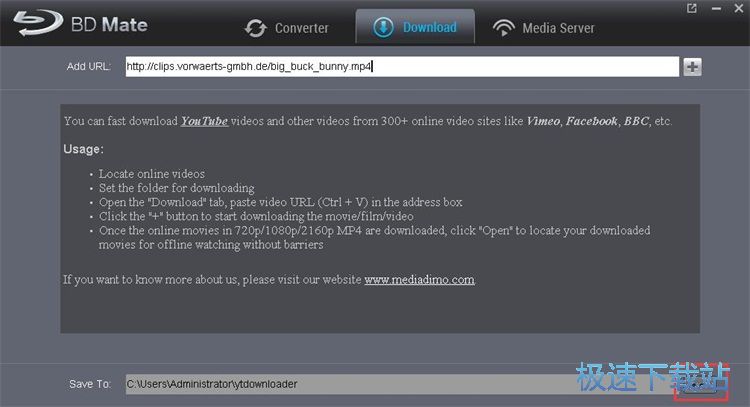Click the 'Usage:' heading text
Viewport: 750px width, 407px height.
(83, 149)
